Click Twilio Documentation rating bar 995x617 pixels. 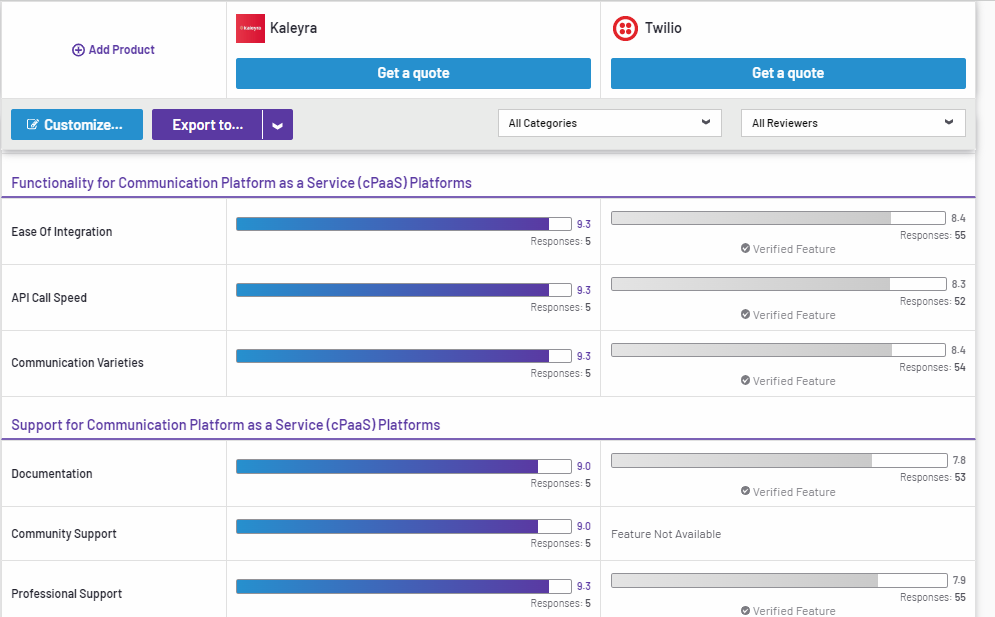point(779,460)
